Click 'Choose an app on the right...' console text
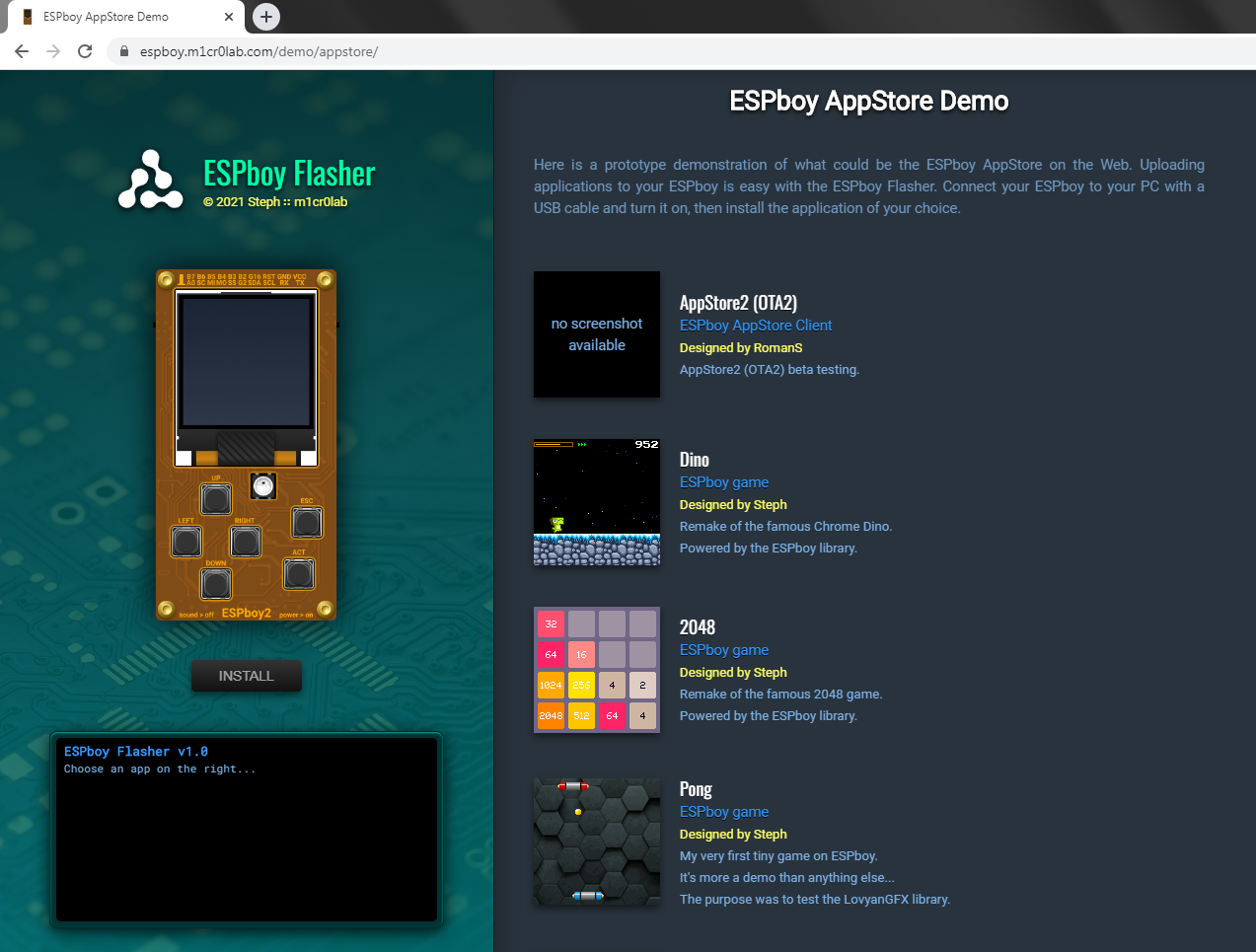 point(160,769)
